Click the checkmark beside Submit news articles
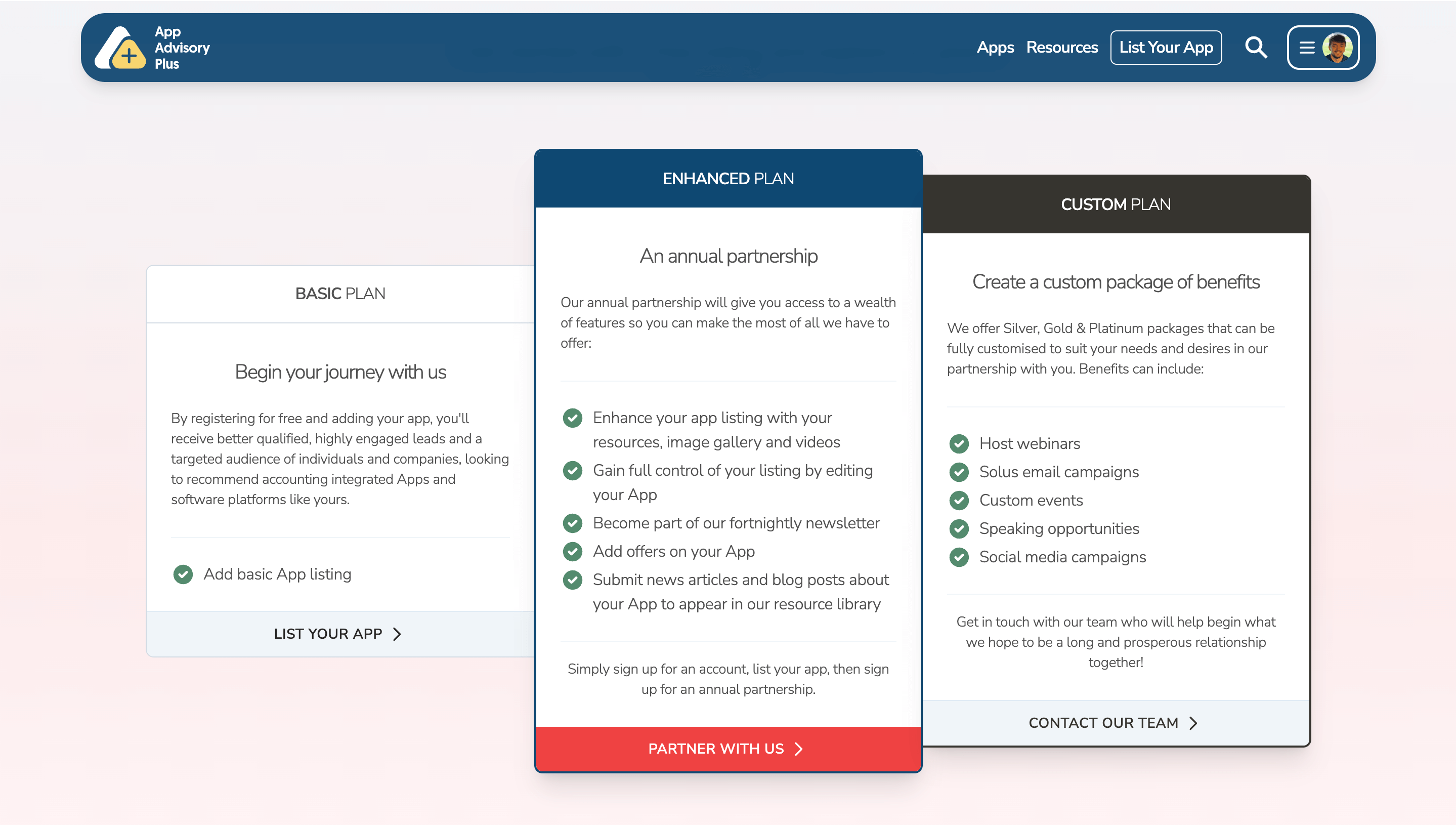This screenshot has height=825, width=1456. click(572, 580)
